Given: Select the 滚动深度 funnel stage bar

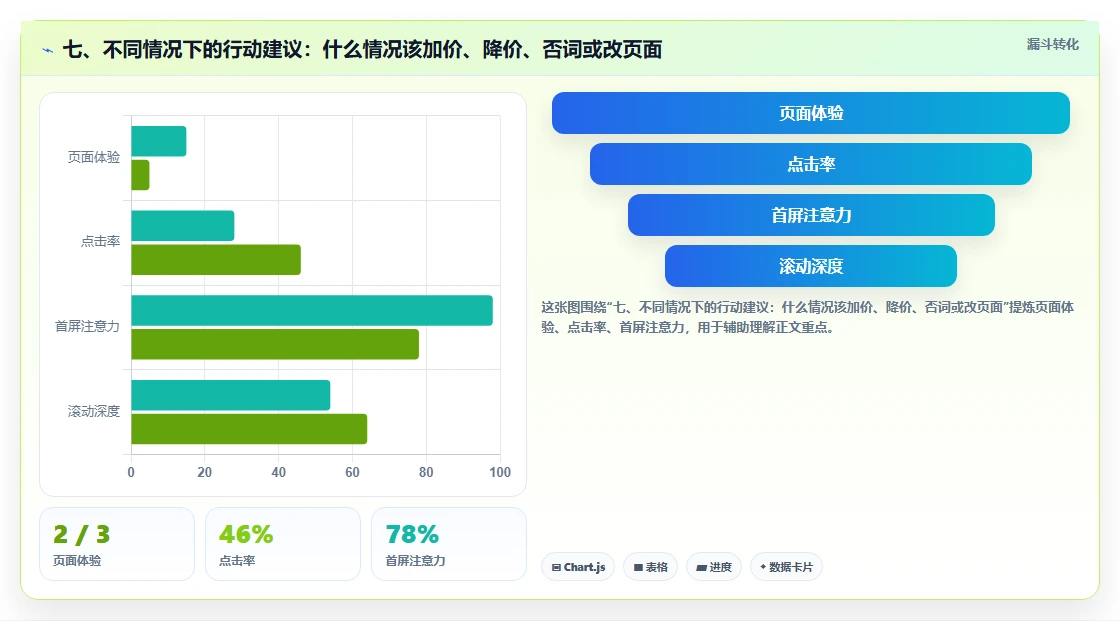Looking at the screenshot, I should 811,266.
